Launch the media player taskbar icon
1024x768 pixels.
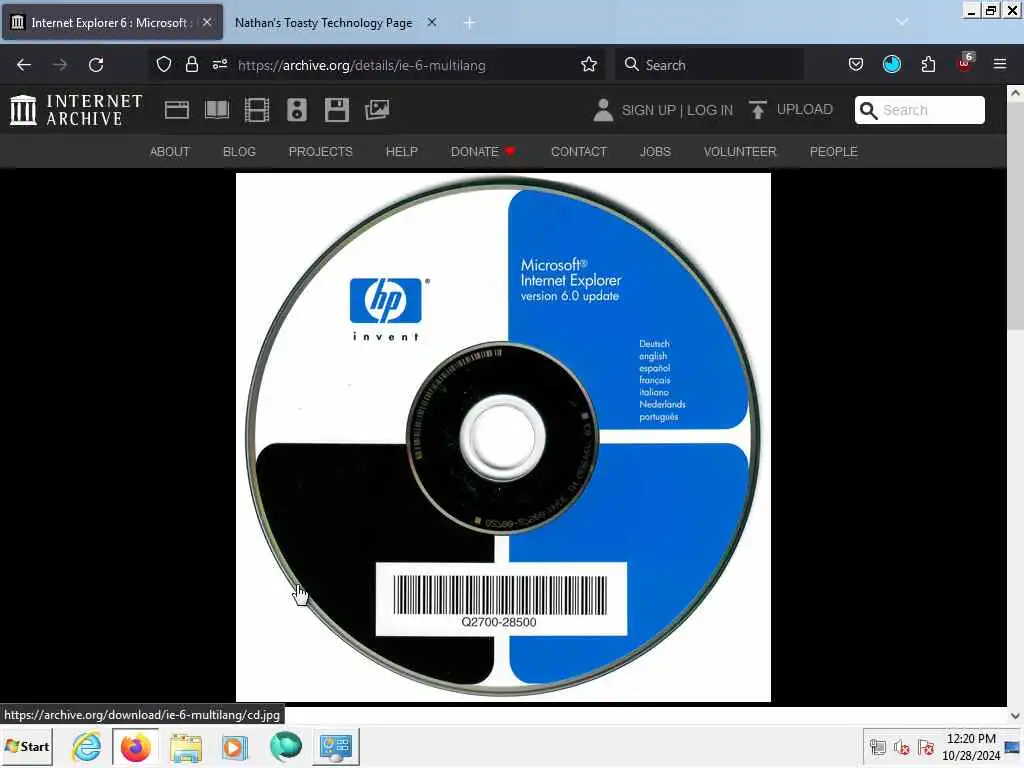(x=235, y=747)
